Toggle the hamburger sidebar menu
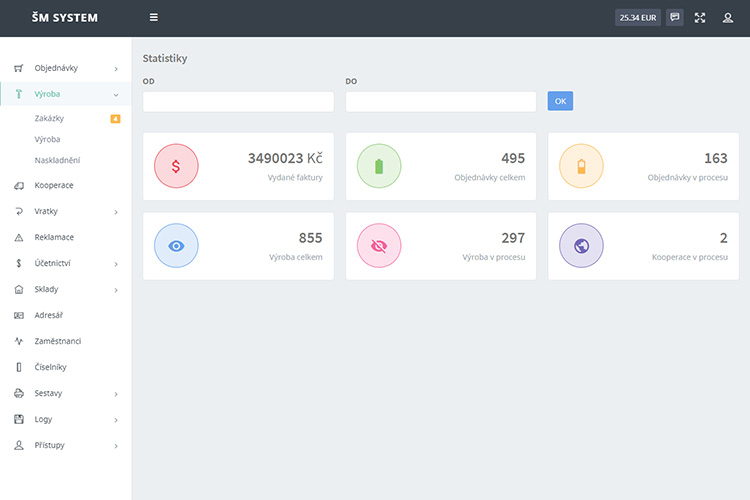This screenshot has height=500, width=750. pos(153,17)
